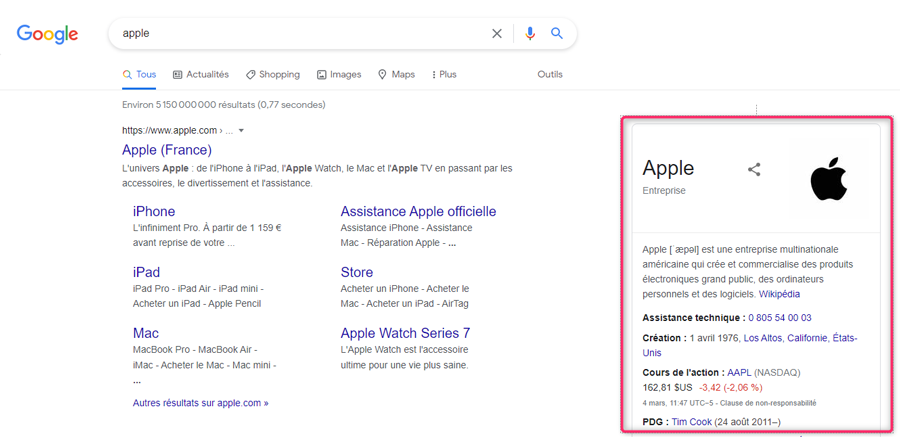Expand the Plus menu

444,75
